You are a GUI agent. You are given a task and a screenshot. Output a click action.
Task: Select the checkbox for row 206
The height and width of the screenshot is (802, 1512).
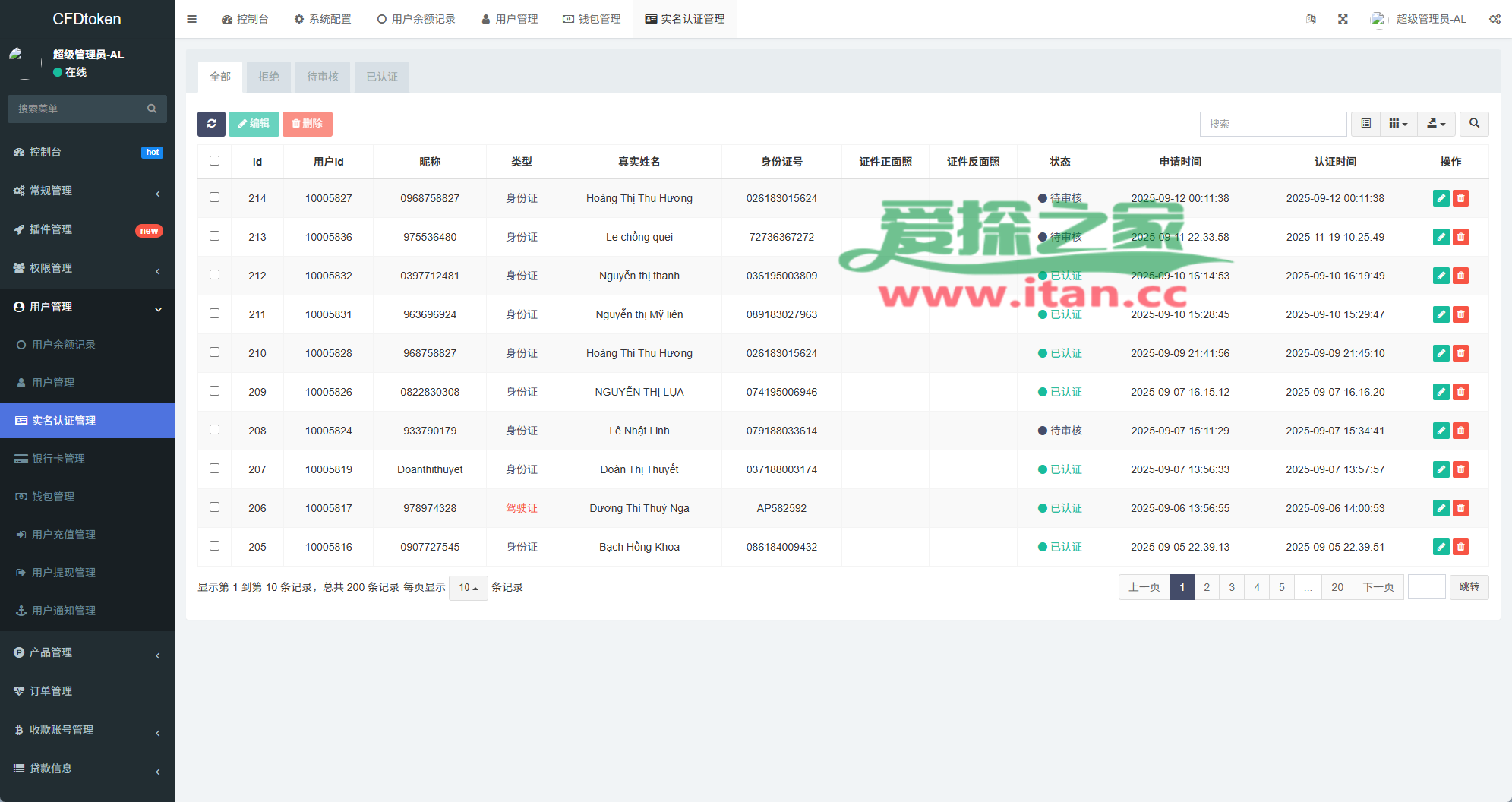click(x=214, y=507)
